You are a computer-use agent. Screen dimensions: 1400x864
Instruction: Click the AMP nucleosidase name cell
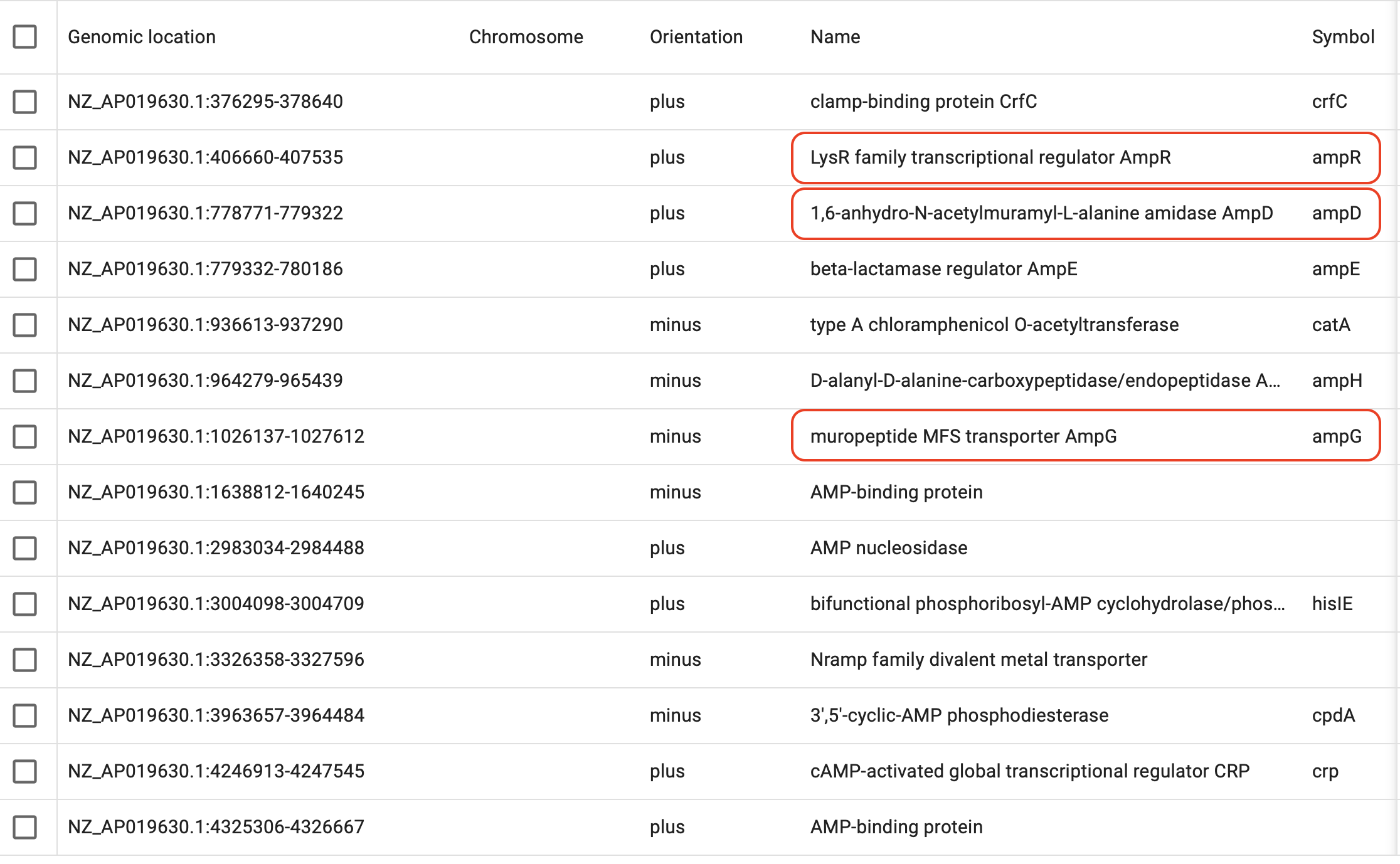888,548
